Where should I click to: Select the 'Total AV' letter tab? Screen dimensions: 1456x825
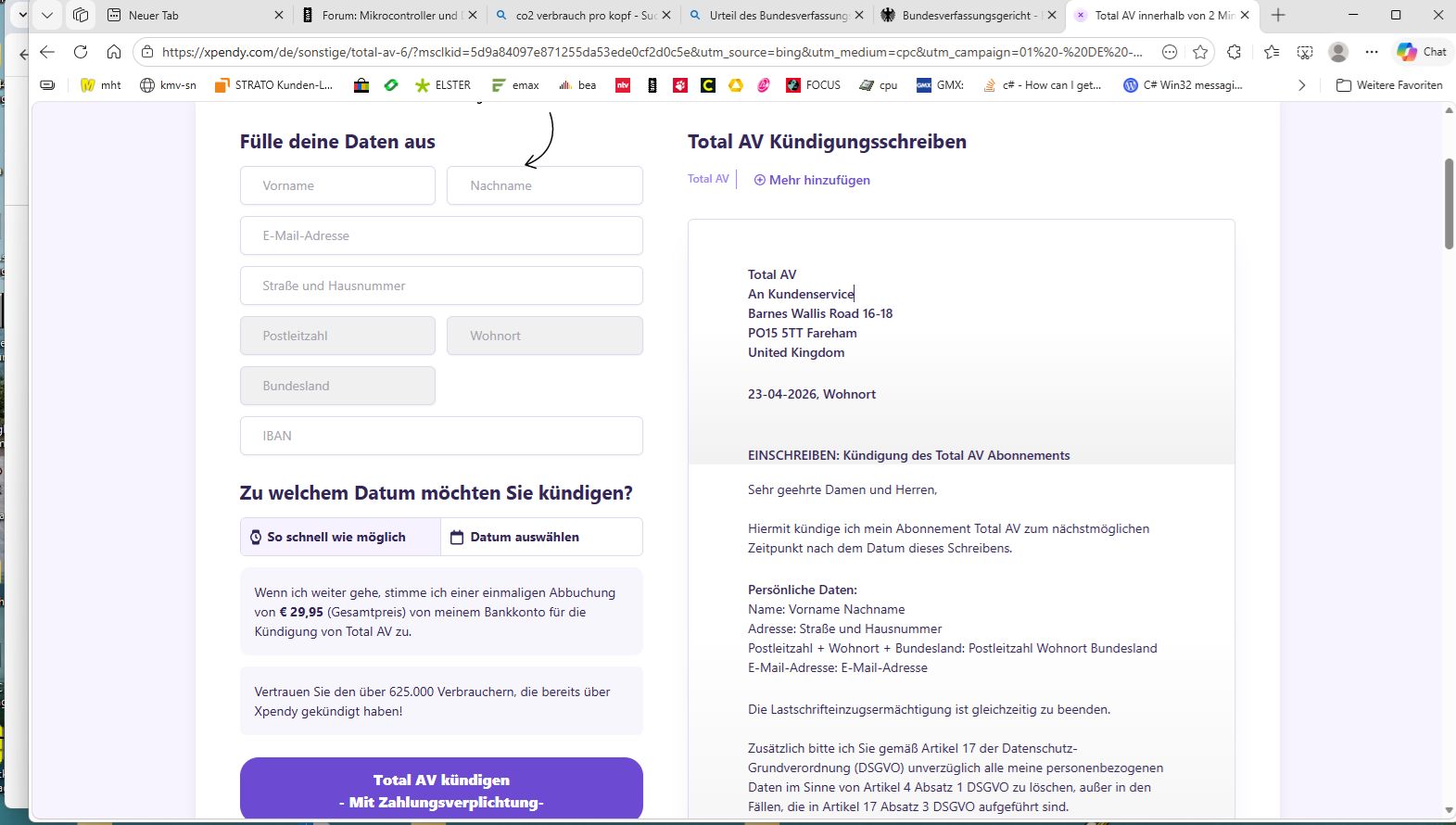(708, 179)
